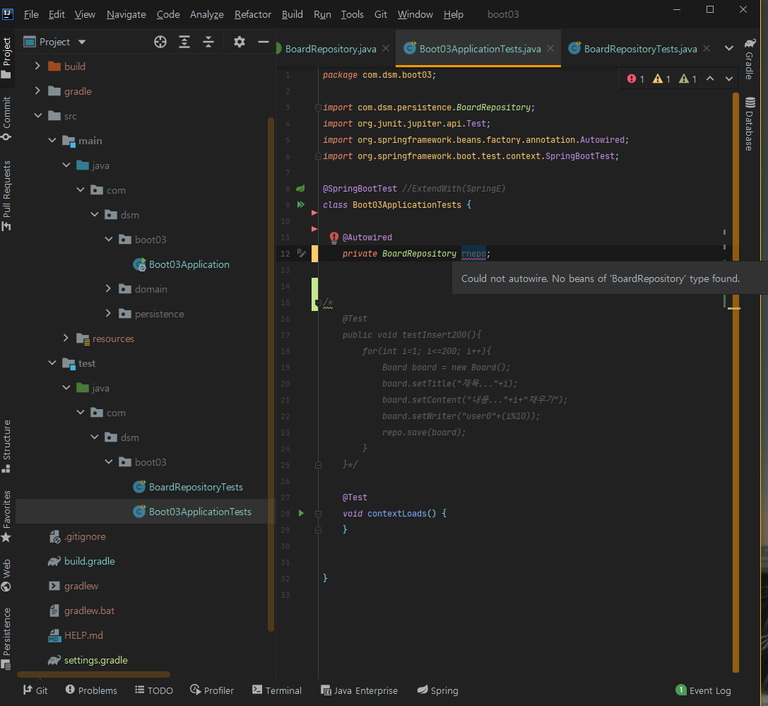
Task: Select .gitignore in the project tree
Action: coord(84,536)
